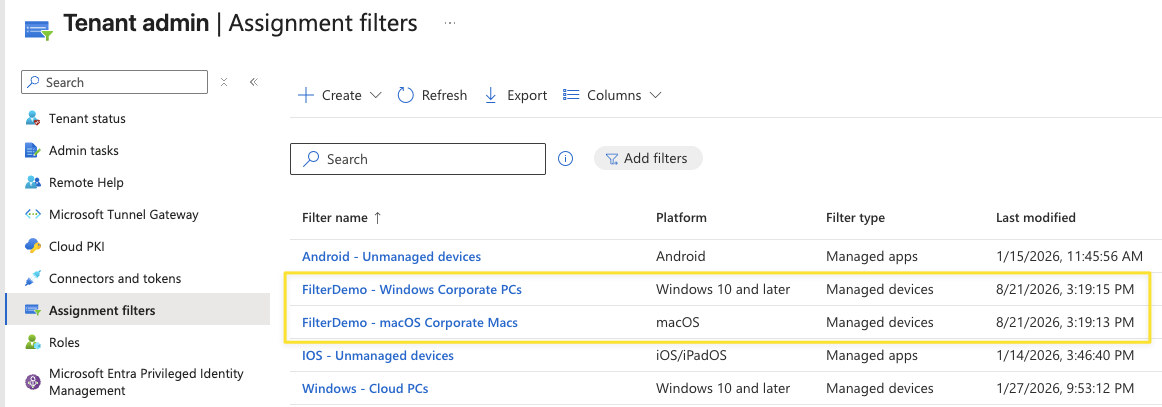The width and height of the screenshot is (1162, 407).
Task: Click the Columns list icon
Action: [x=571, y=95]
